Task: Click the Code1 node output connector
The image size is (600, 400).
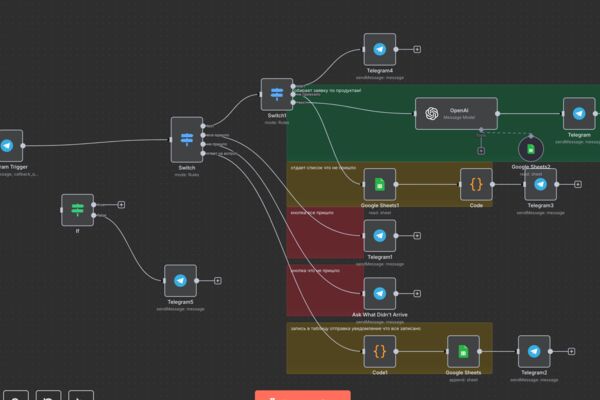Action: (396, 351)
